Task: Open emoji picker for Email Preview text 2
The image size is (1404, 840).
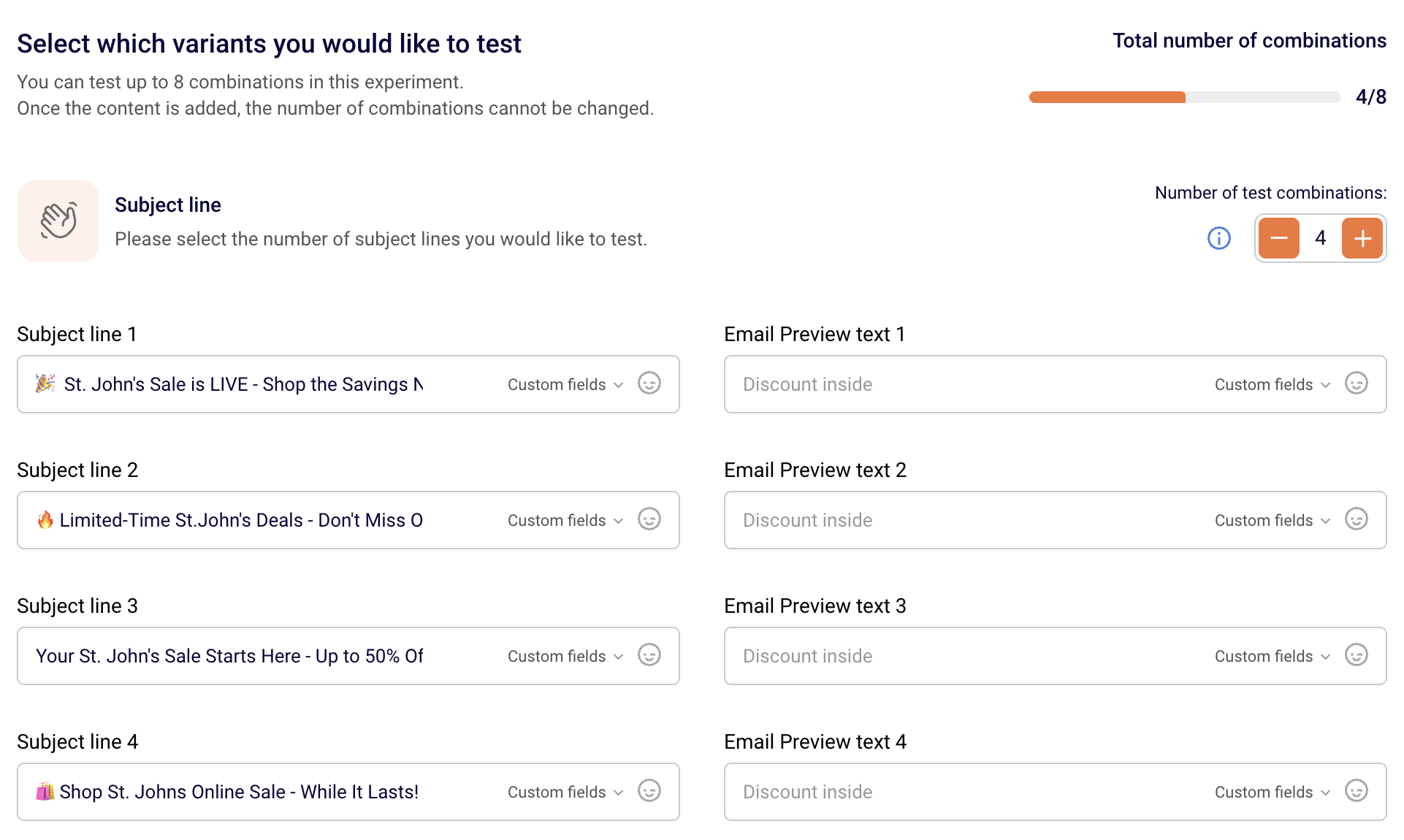Action: pos(1356,519)
